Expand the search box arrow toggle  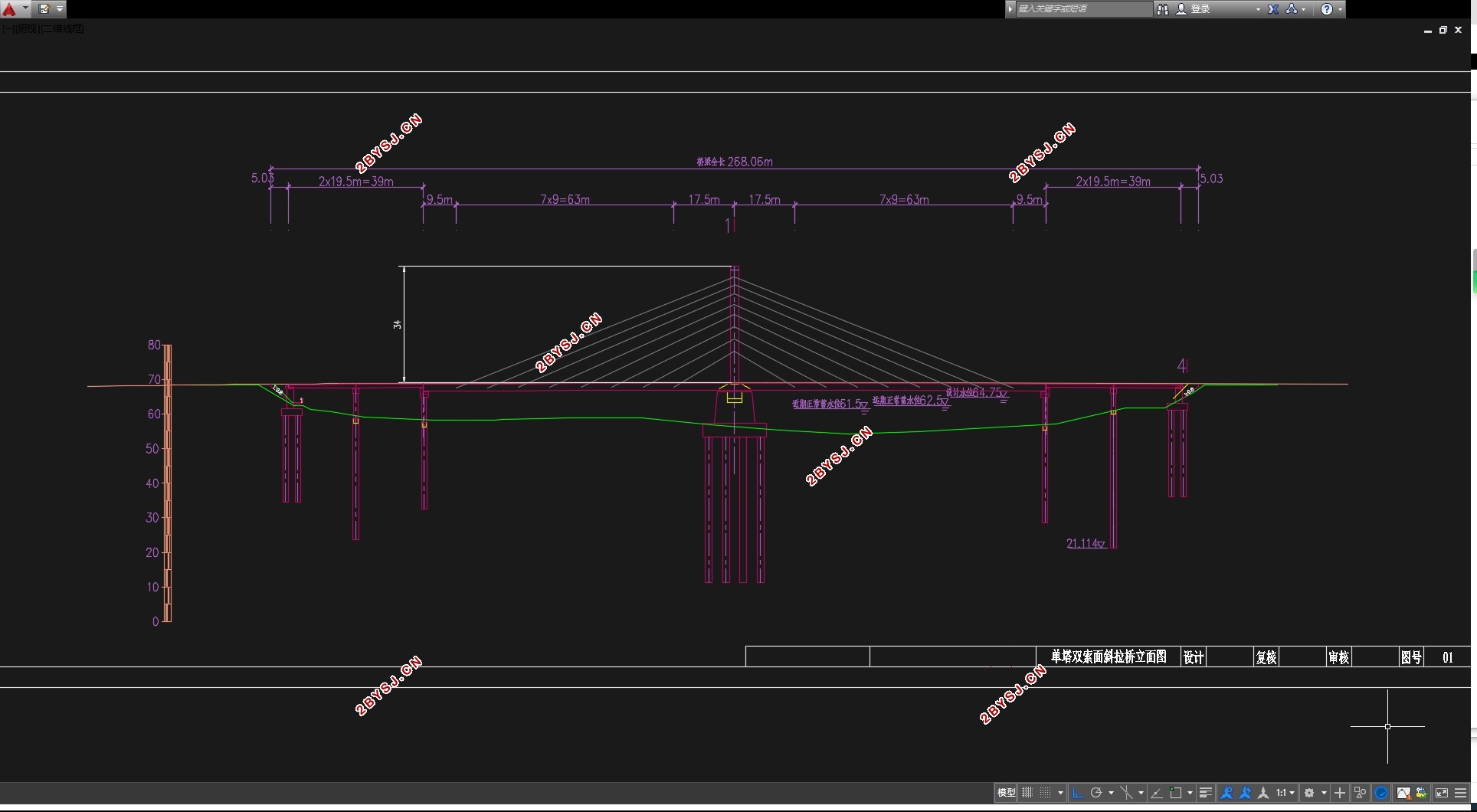[x=1010, y=9]
